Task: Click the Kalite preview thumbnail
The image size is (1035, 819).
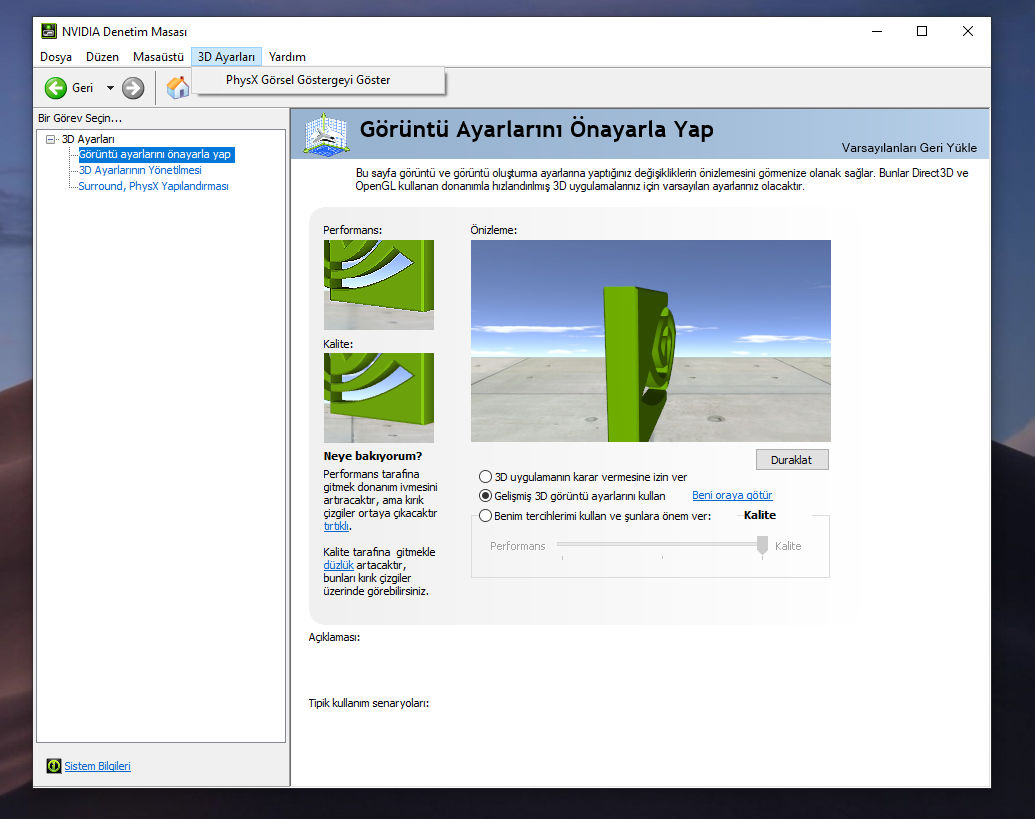Action: pyautogui.click(x=379, y=397)
